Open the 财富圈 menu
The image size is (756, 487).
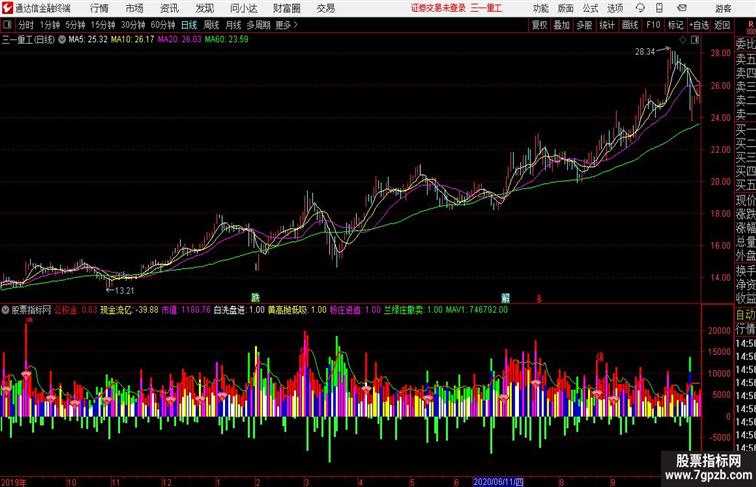286,8
